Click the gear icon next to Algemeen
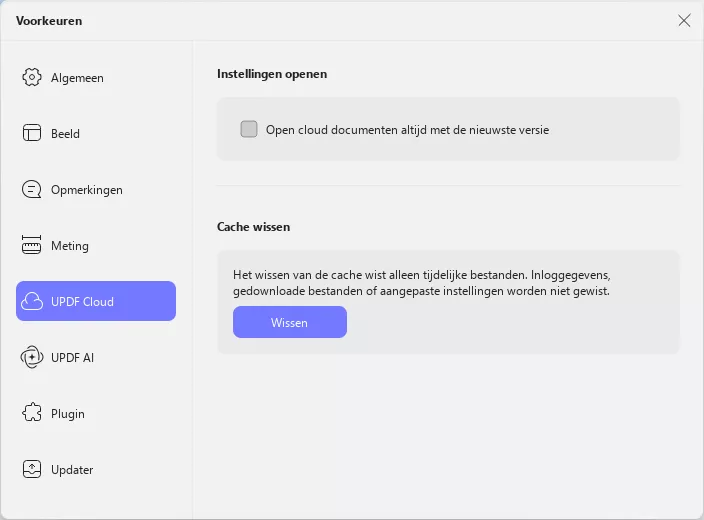Screen dimensions: 704x520 coord(31,77)
